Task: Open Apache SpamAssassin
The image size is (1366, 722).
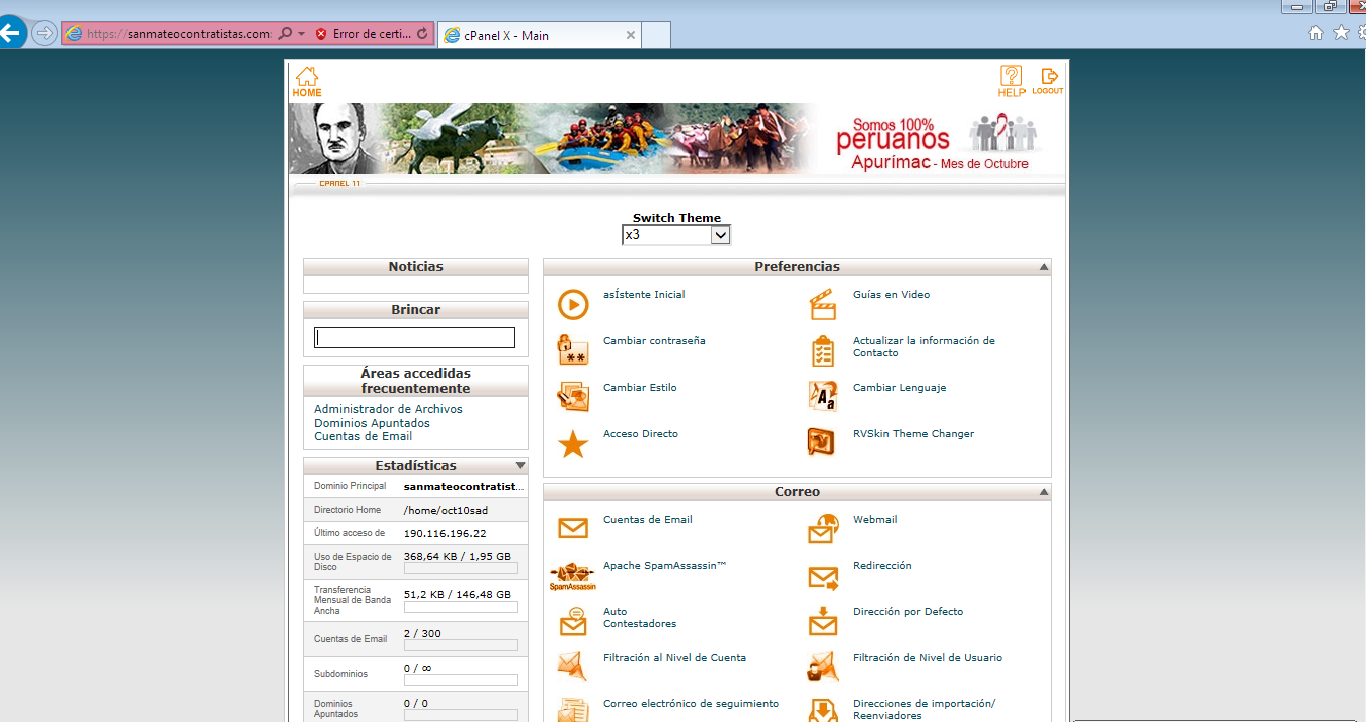Action: [x=572, y=575]
